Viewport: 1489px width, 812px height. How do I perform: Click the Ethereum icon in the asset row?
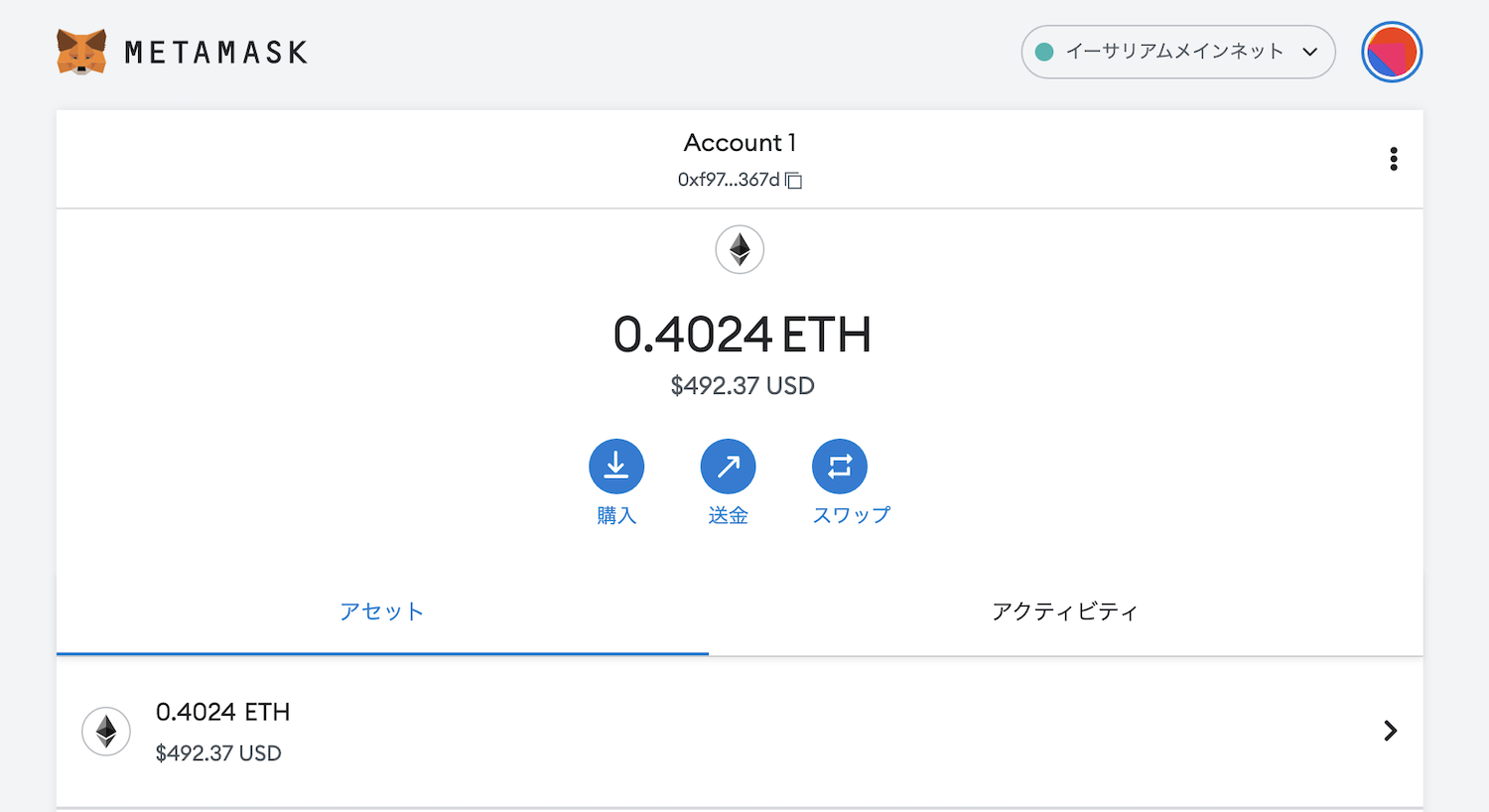tap(106, 732)
